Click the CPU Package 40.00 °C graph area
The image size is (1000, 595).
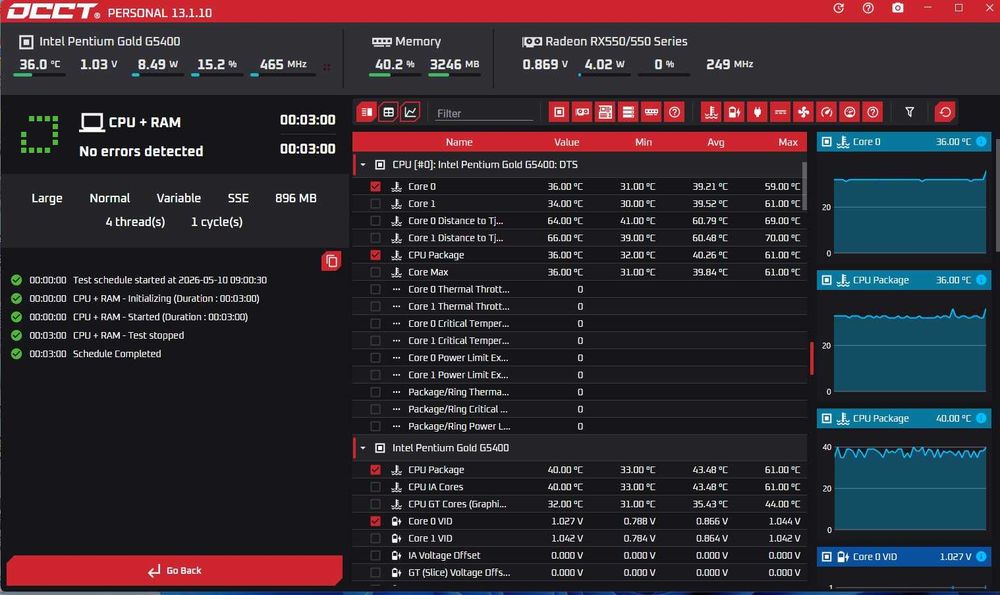pos(909,488)
